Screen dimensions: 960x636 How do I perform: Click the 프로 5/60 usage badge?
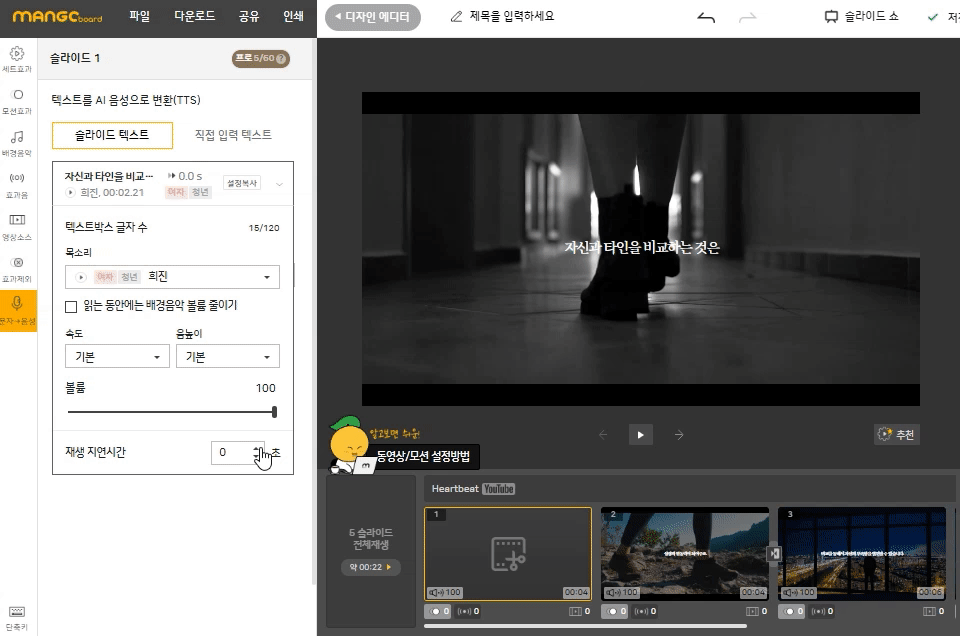pyautogui.click(x=260, y=59)
